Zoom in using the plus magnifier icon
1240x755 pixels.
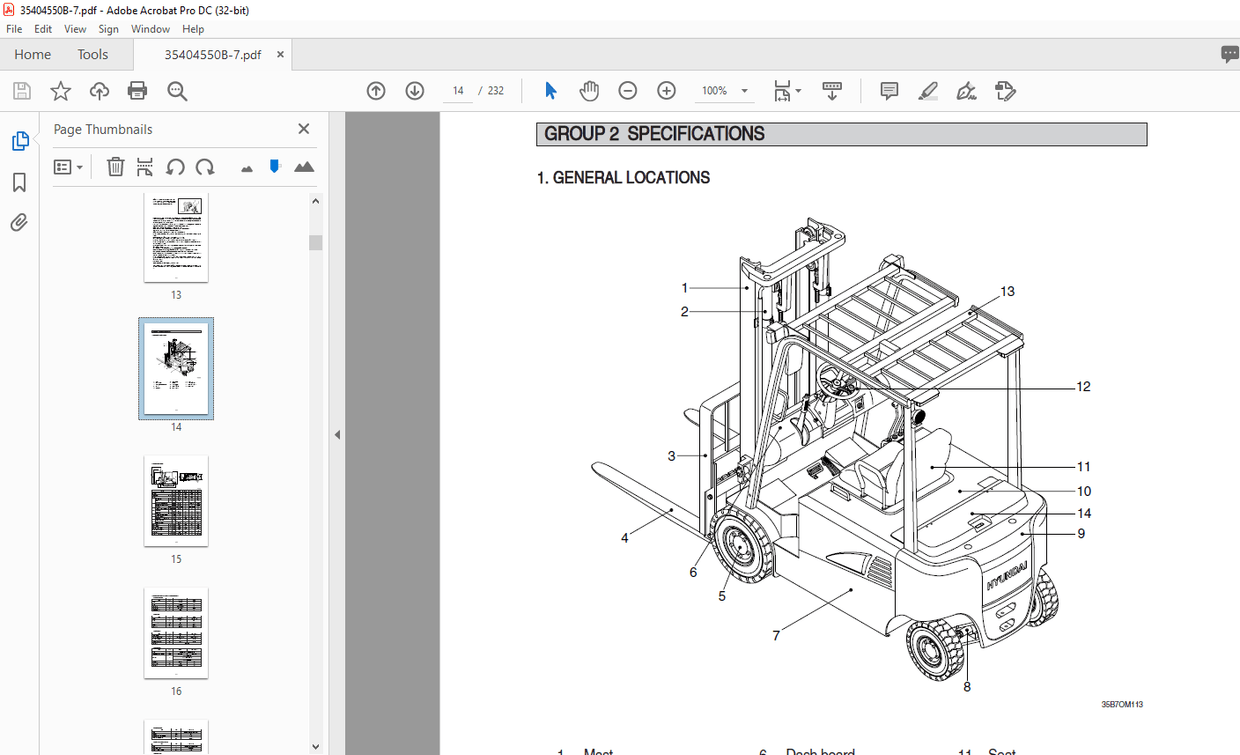[666, 90]
